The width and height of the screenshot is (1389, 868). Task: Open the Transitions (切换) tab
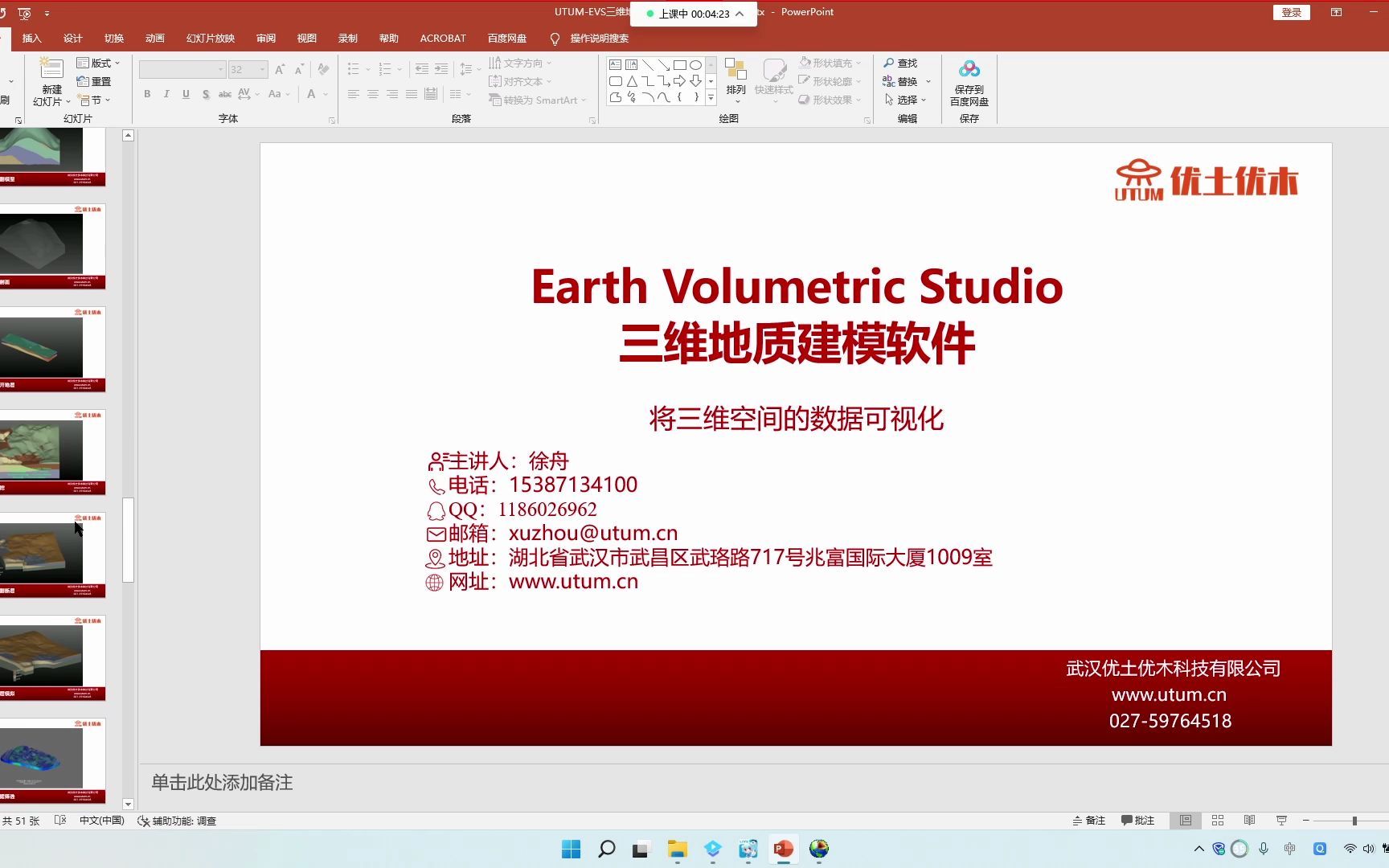pos(114,38)
